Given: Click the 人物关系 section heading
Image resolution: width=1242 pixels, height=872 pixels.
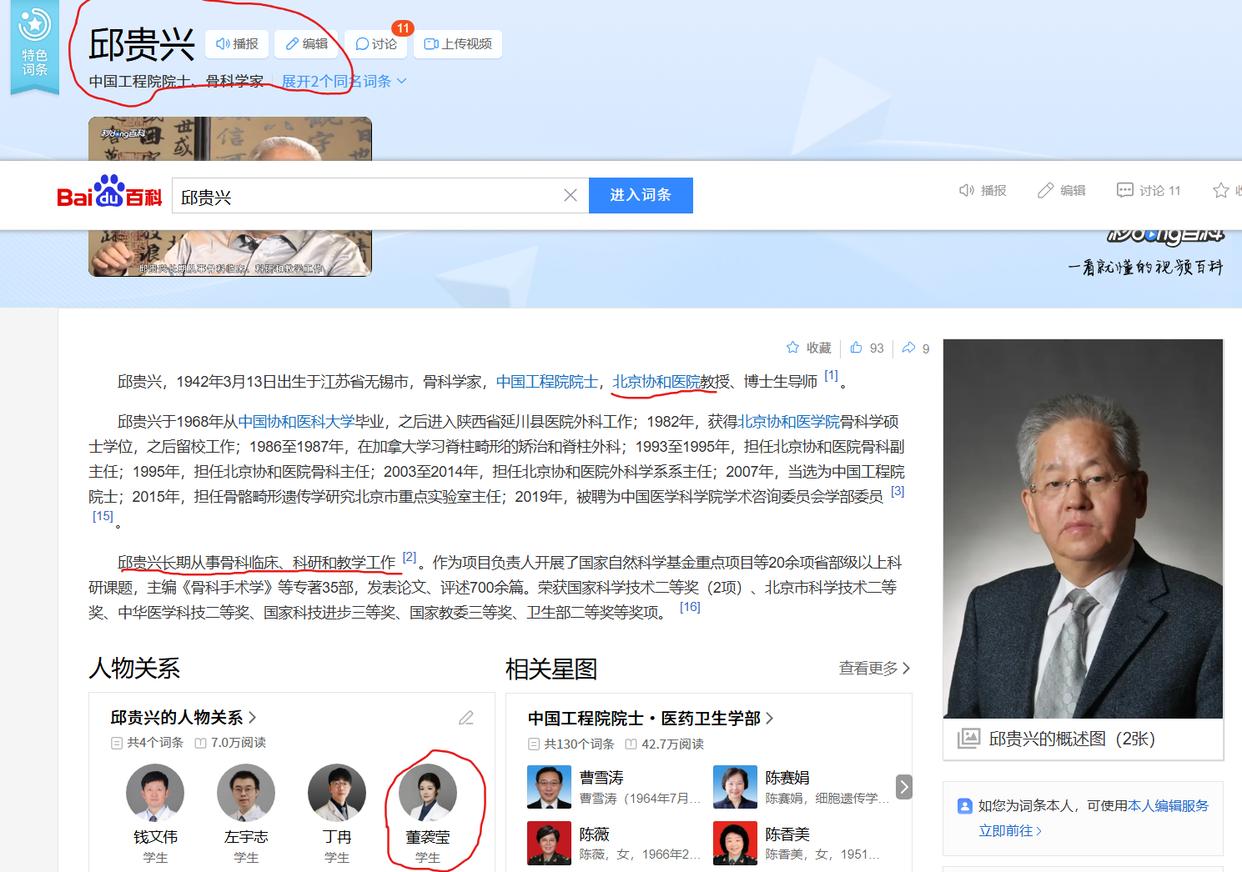Looking at the screenshot, I should coord(134,668).
